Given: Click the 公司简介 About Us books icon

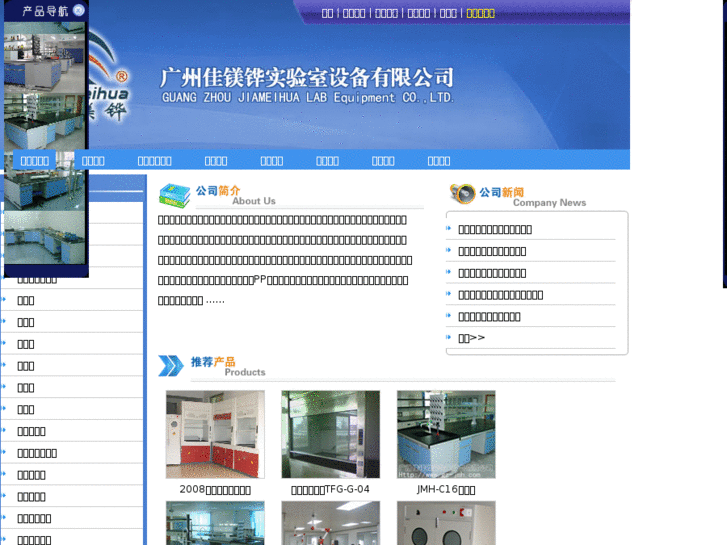Looking at the screenshot, I should (x=174, y=195).
